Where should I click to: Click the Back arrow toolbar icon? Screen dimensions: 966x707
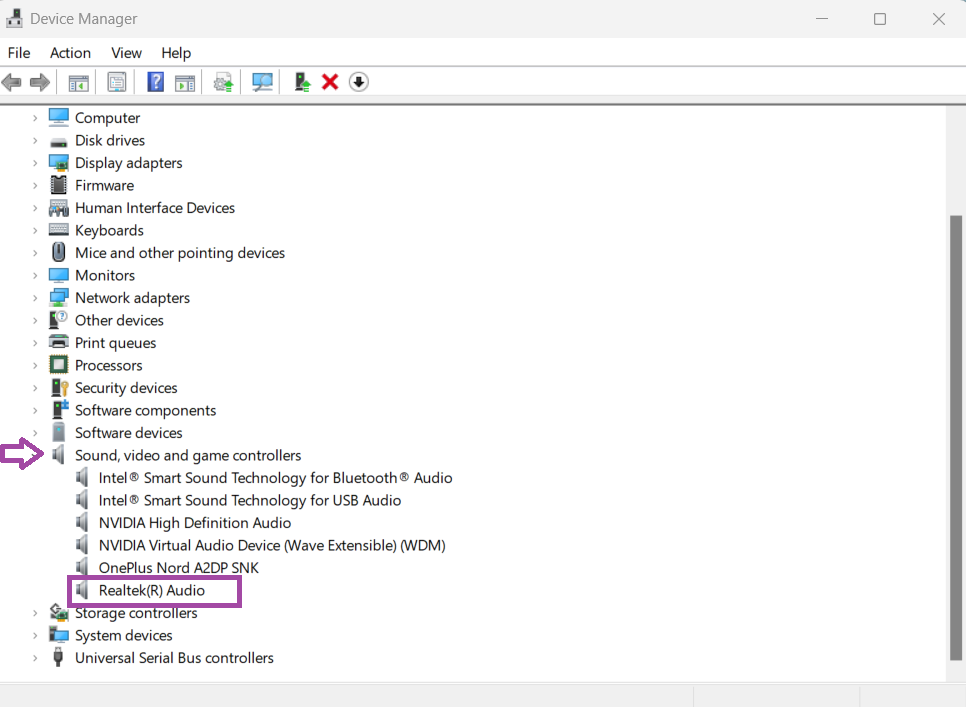pos(12,82)
